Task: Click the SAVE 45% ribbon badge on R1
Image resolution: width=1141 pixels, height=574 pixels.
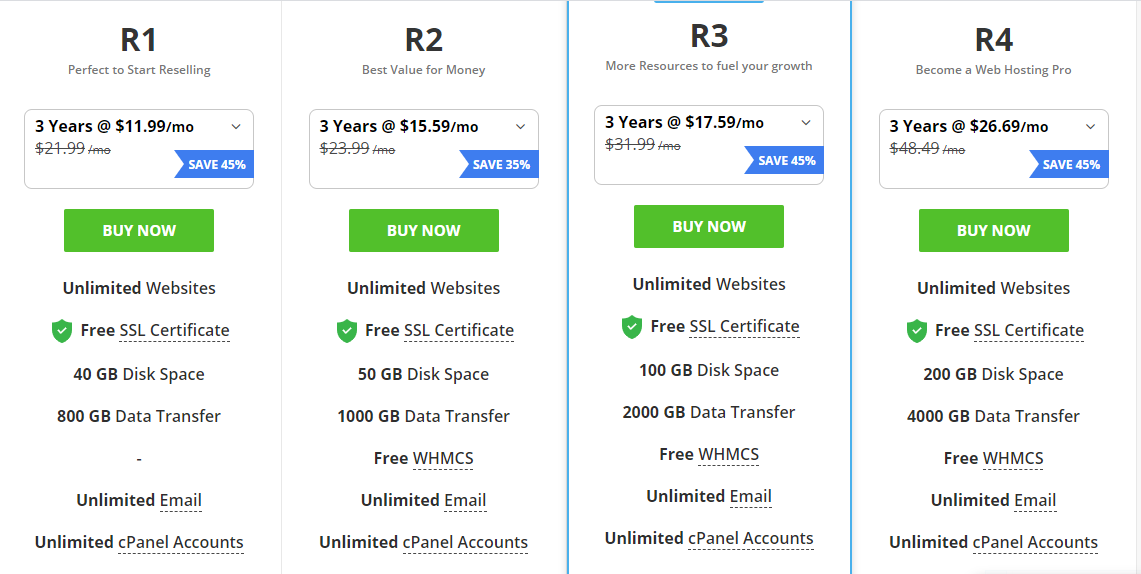Action: 214,164
